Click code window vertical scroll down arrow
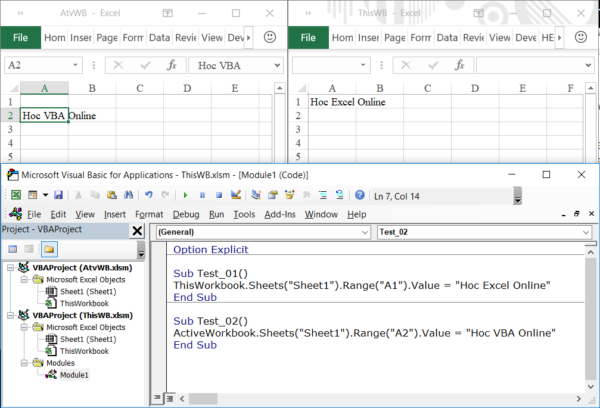The height and width of the screenshot is (408, 600). pos(590,387)
